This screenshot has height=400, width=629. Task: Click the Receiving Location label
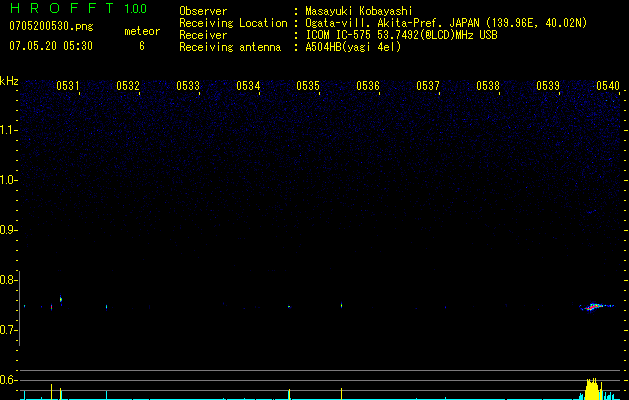tap(233, 23)
